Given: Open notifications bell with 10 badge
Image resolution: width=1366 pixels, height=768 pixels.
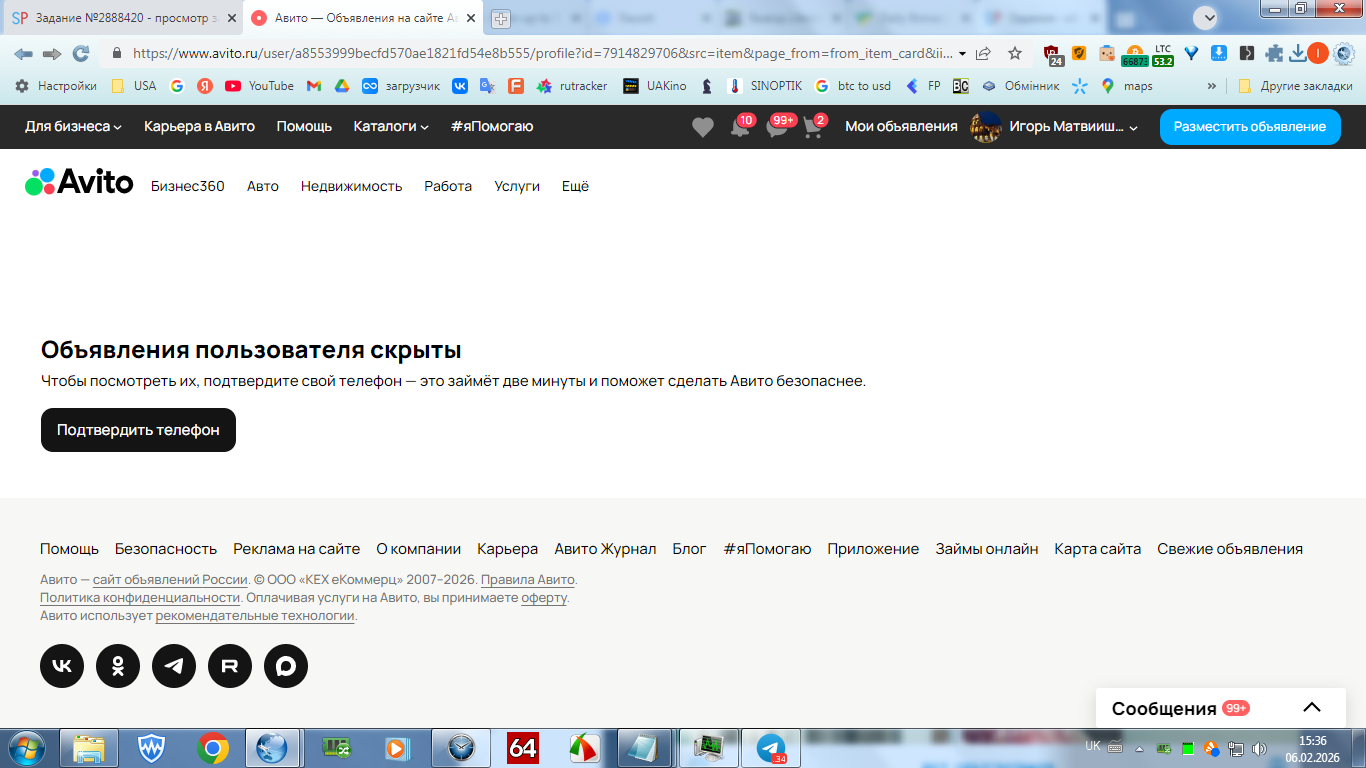Looking at the screenshot, I should click(x=741, y=127).
